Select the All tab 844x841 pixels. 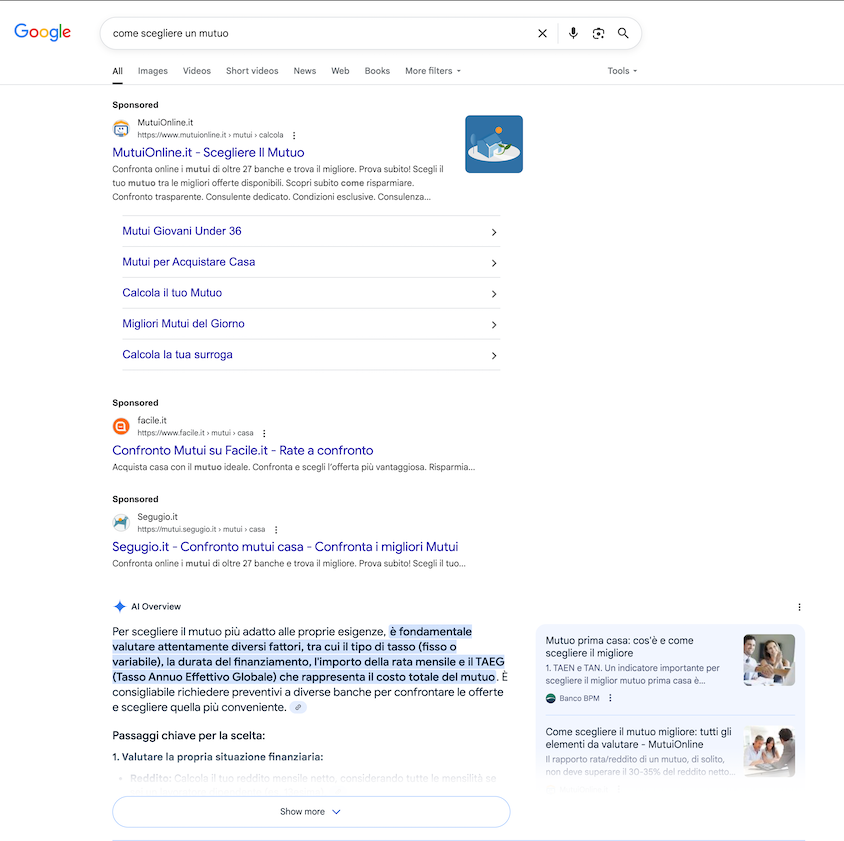coord(117,71)
